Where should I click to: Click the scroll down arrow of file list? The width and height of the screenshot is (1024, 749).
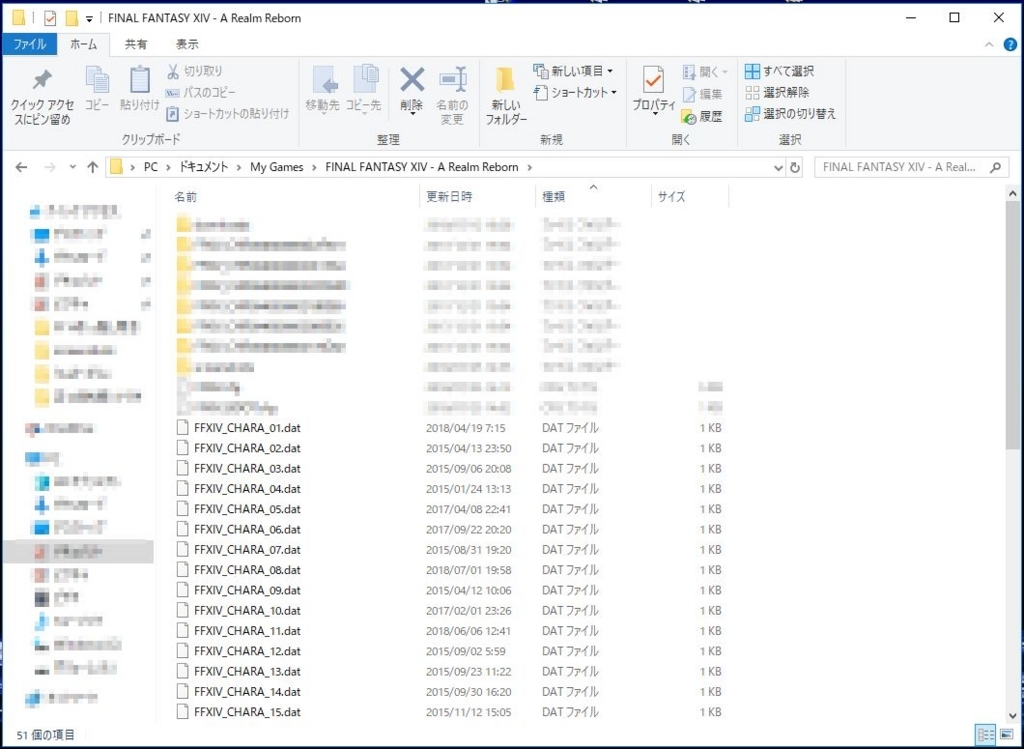point(1012,716)
